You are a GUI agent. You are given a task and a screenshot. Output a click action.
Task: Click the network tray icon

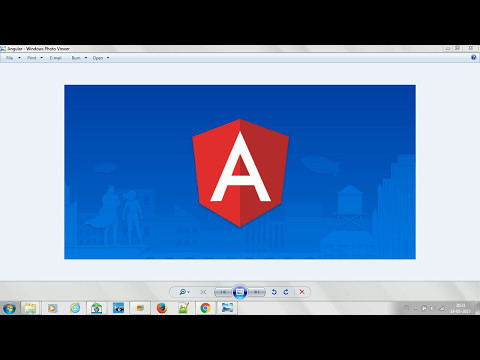click(441, 308)
